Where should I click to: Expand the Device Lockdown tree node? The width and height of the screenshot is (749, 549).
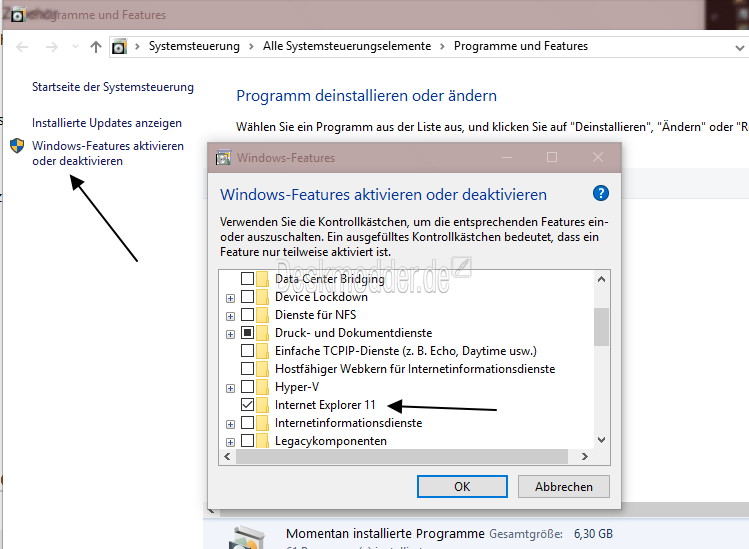click(x=230, y=298)
